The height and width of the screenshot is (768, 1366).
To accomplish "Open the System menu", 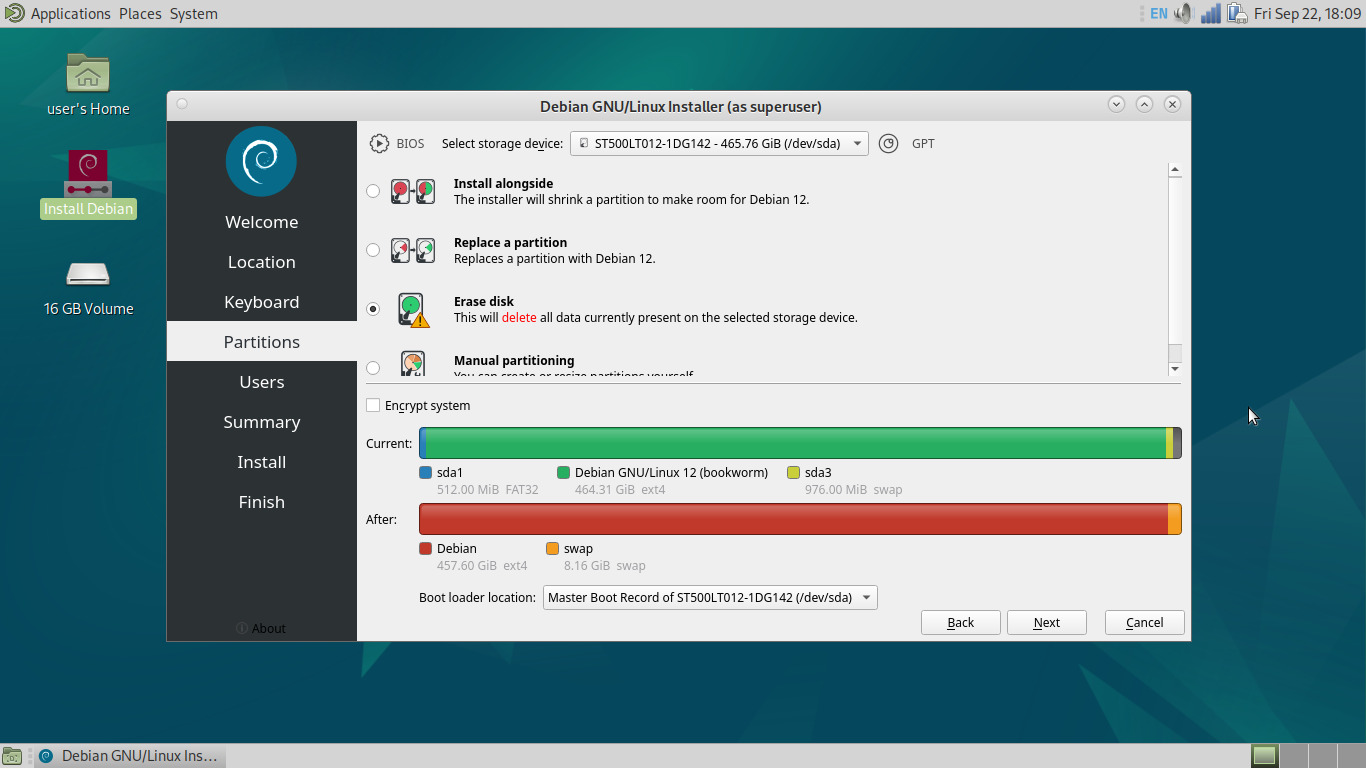I will tap(193, 13).
